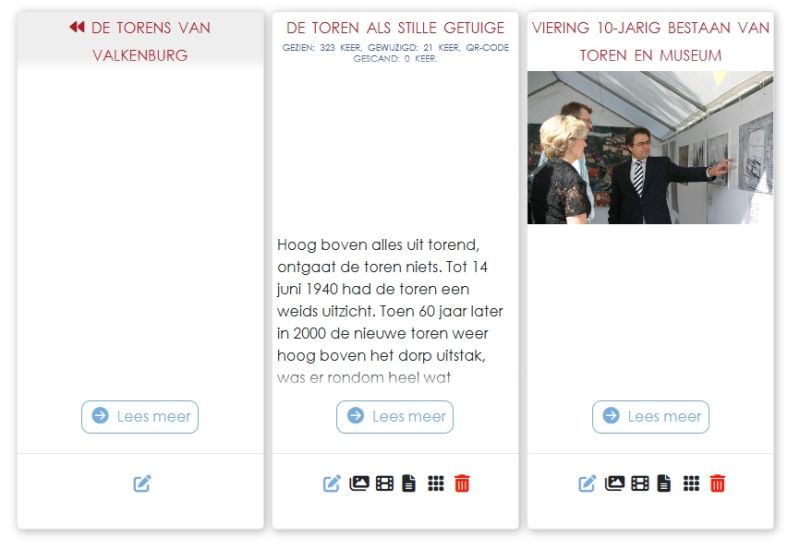This screenshot has height=548, width=800.
Task: Click the document icon in the middle card
Action: click(x=409, y=483)
